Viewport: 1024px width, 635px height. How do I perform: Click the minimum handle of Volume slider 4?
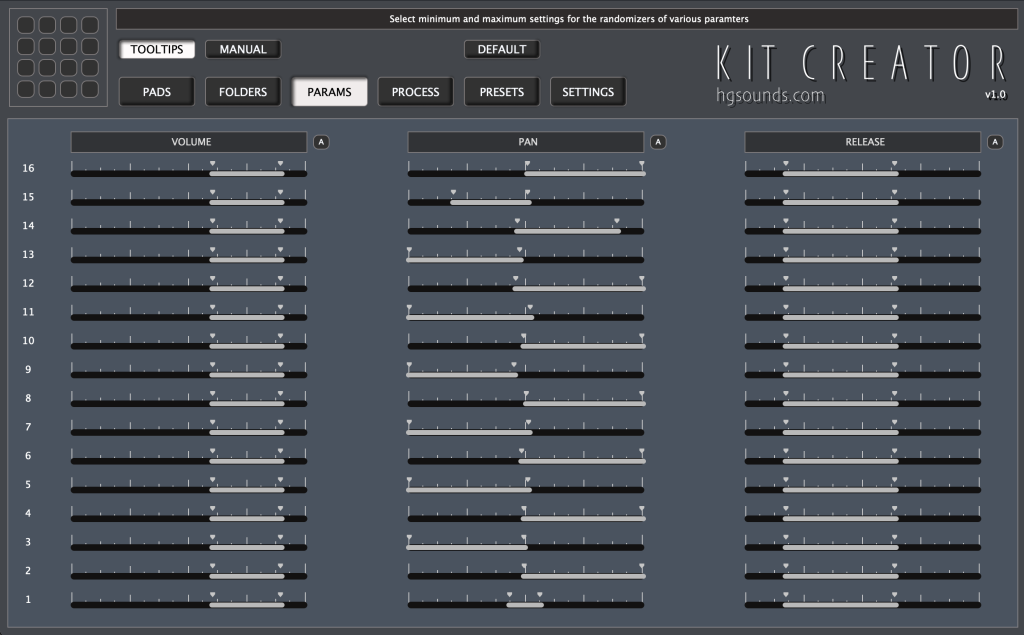(212, 509)
